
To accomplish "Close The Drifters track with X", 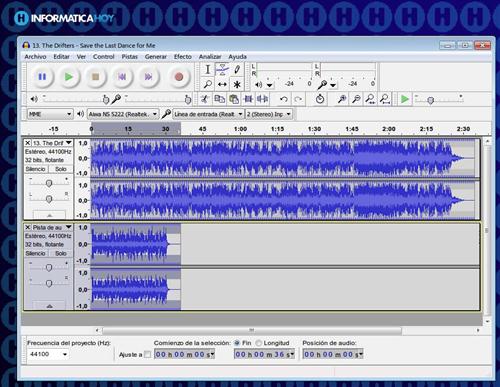I will tap(28, 143).
